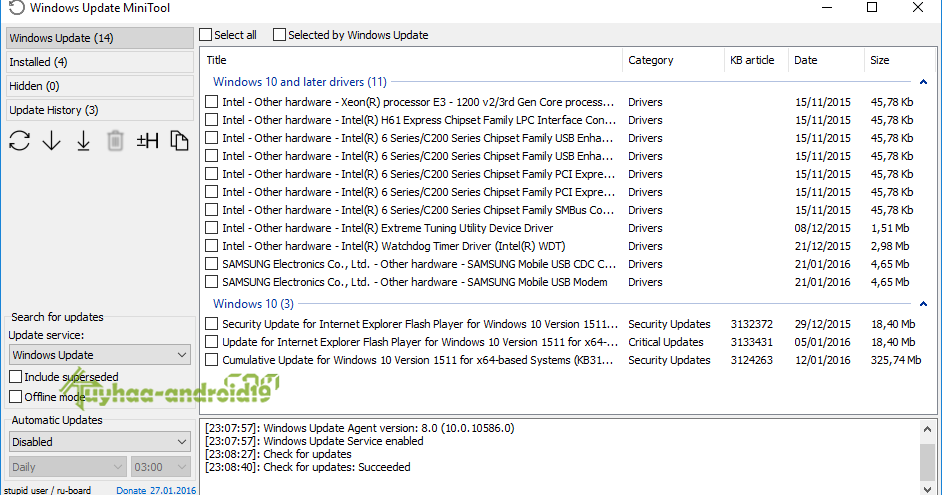Click the Copy to clipboard icon
The width and height of the screenshot is (942, 495).
click(179, 141)
